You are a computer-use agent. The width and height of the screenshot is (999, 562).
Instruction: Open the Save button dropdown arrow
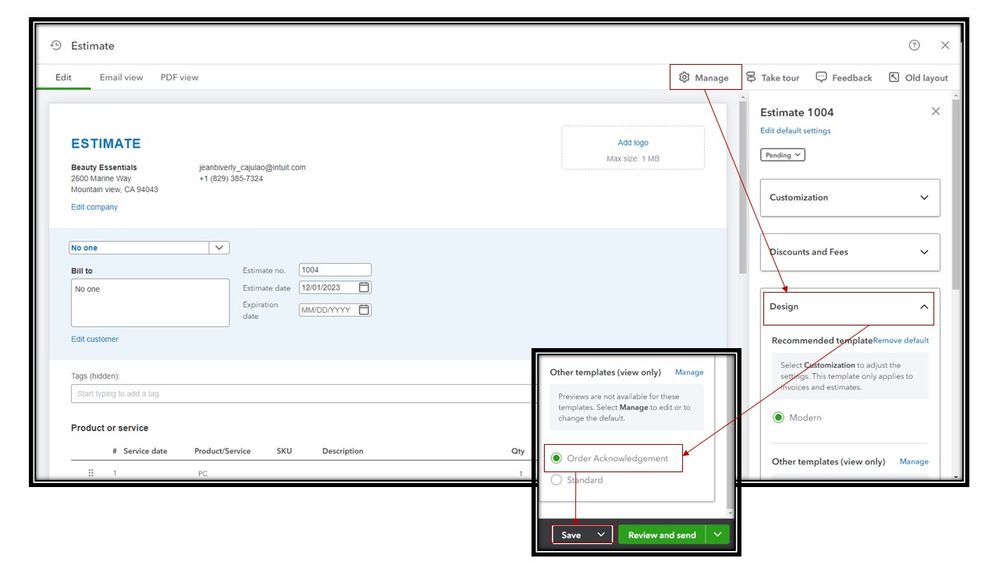600,535
